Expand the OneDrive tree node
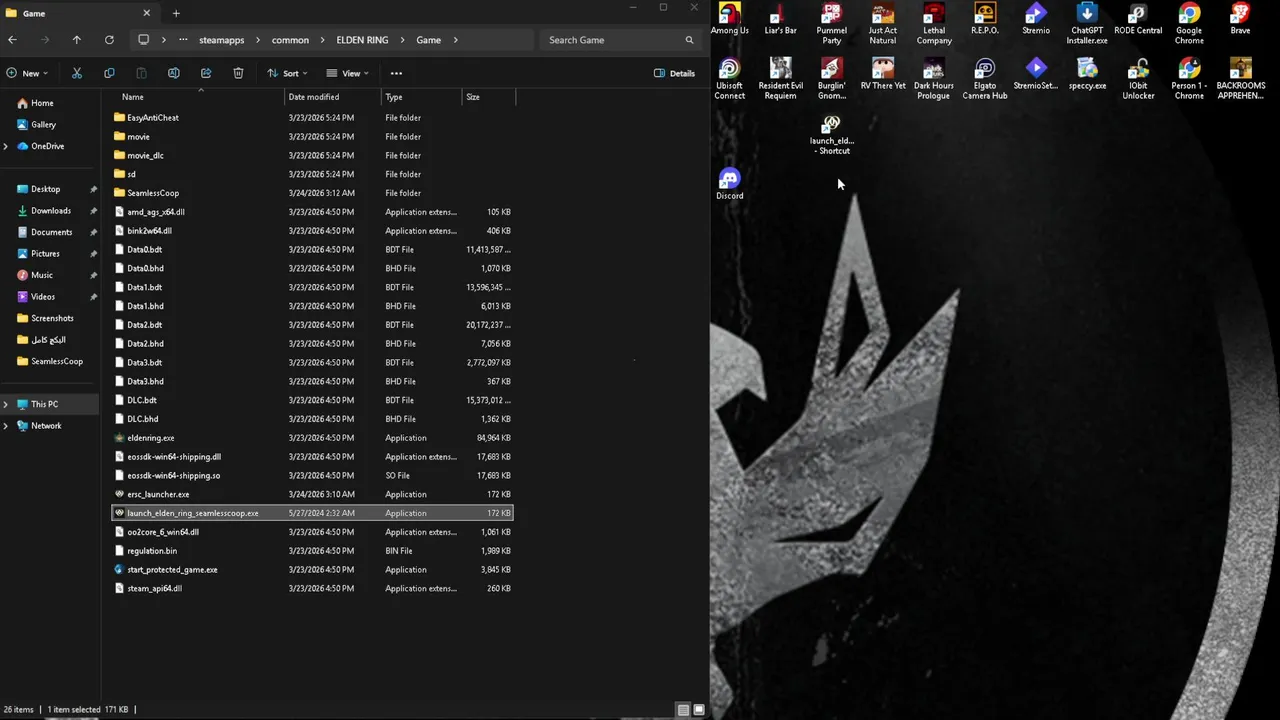 pos(6,146)
